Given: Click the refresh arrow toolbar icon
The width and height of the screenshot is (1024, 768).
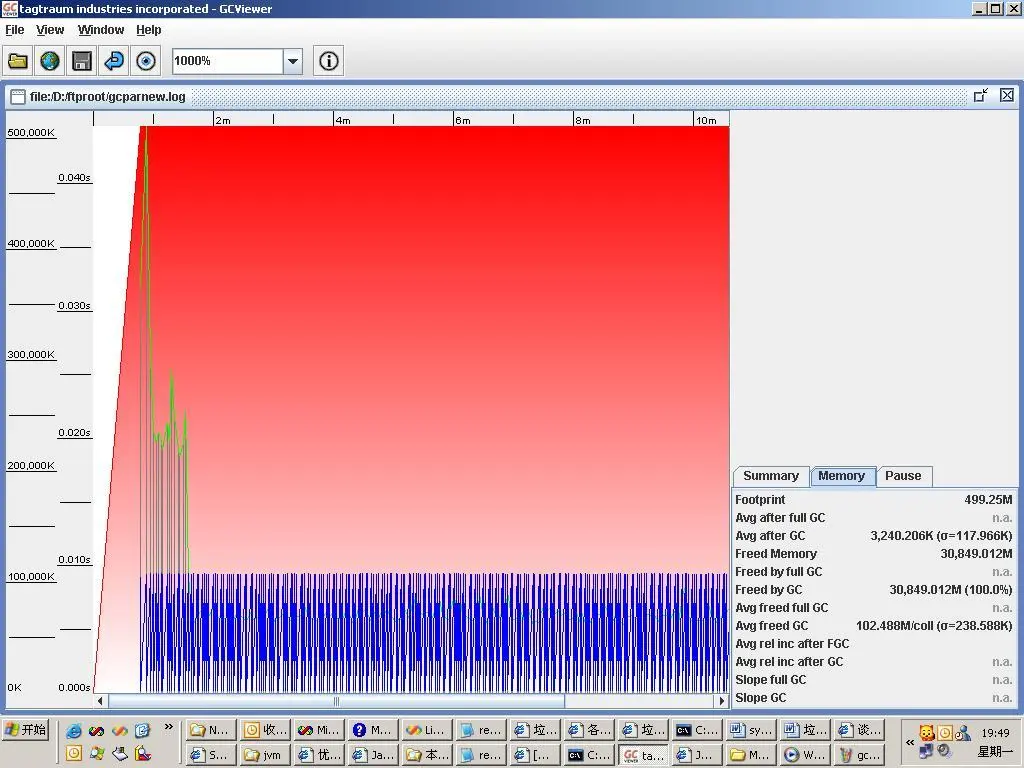Looking at the screenshot, I should click(114, 61).
